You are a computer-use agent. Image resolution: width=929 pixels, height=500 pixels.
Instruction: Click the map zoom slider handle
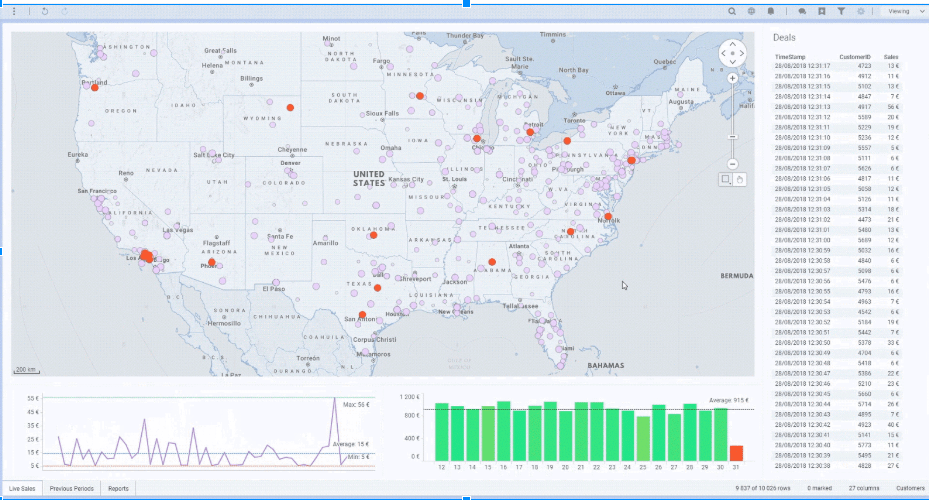coord(733,137)
